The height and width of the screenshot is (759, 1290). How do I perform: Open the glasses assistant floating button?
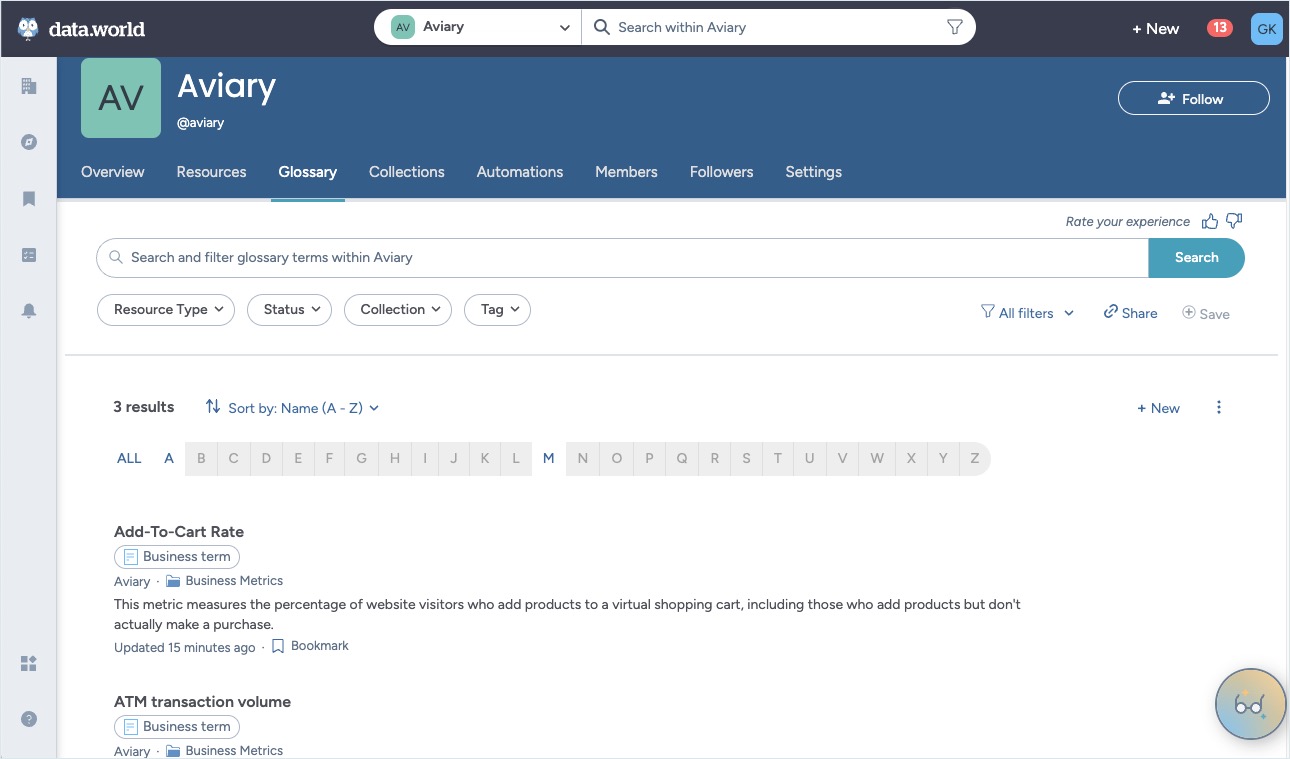[1250, 704]
